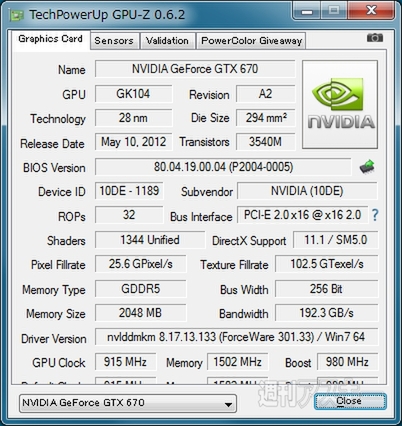Switch to the Sensors tab
Screen dimensions: 402x426
[x=114, y=41]
